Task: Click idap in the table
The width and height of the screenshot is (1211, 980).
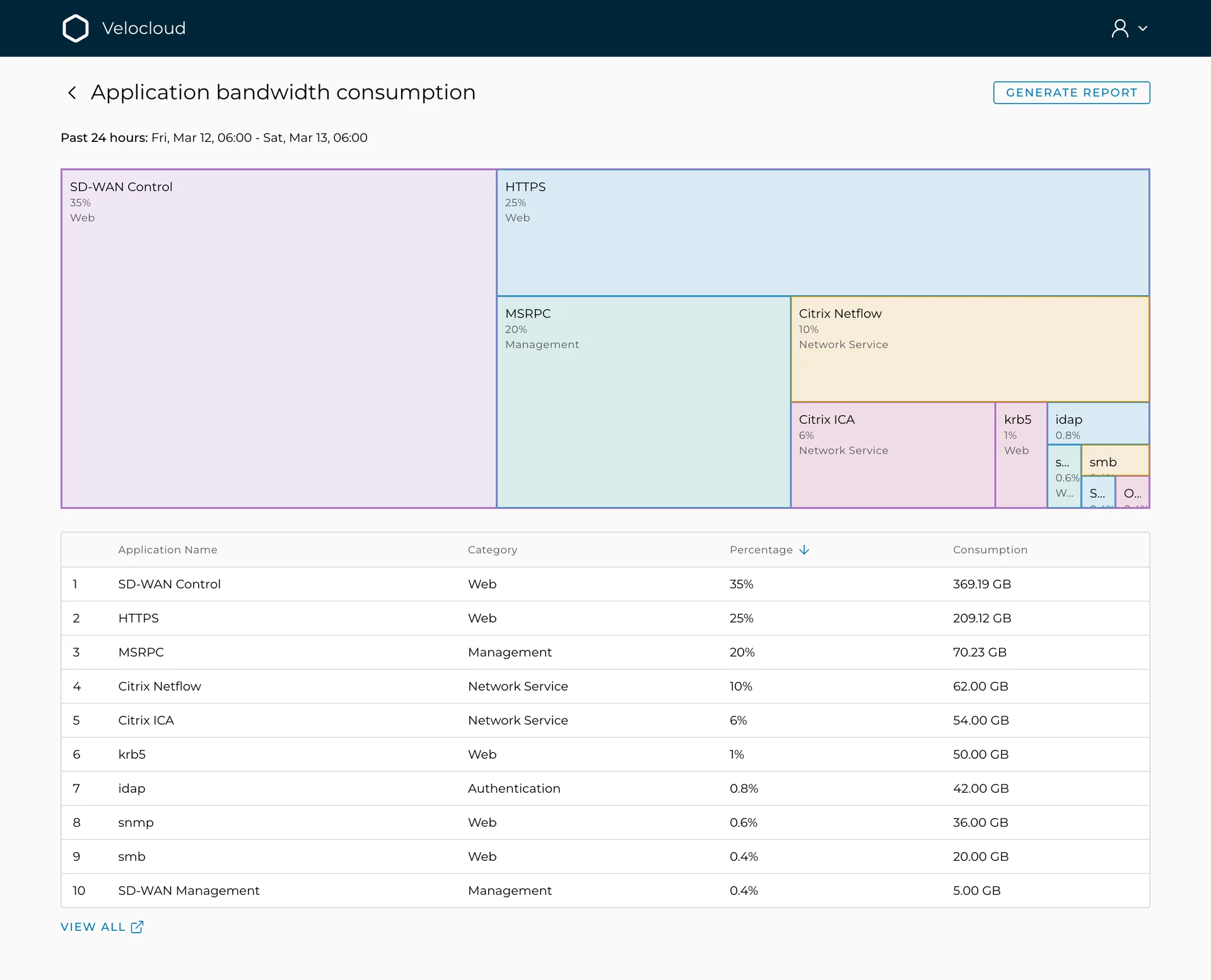Action: [132, 788]
